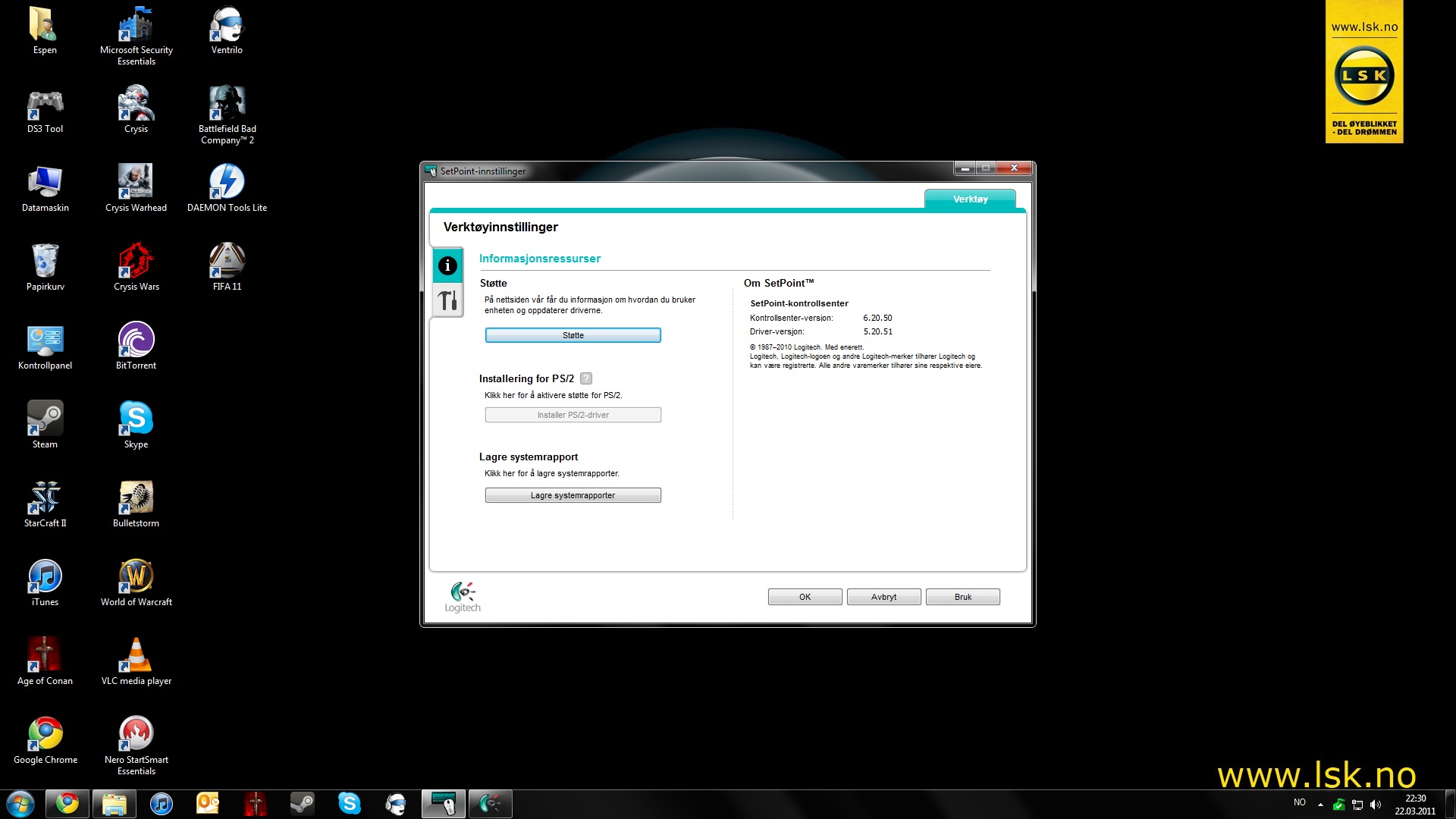1456x819 pixels.
Task: Apply changes with Bruk button
Action: (x=962, y=597)
